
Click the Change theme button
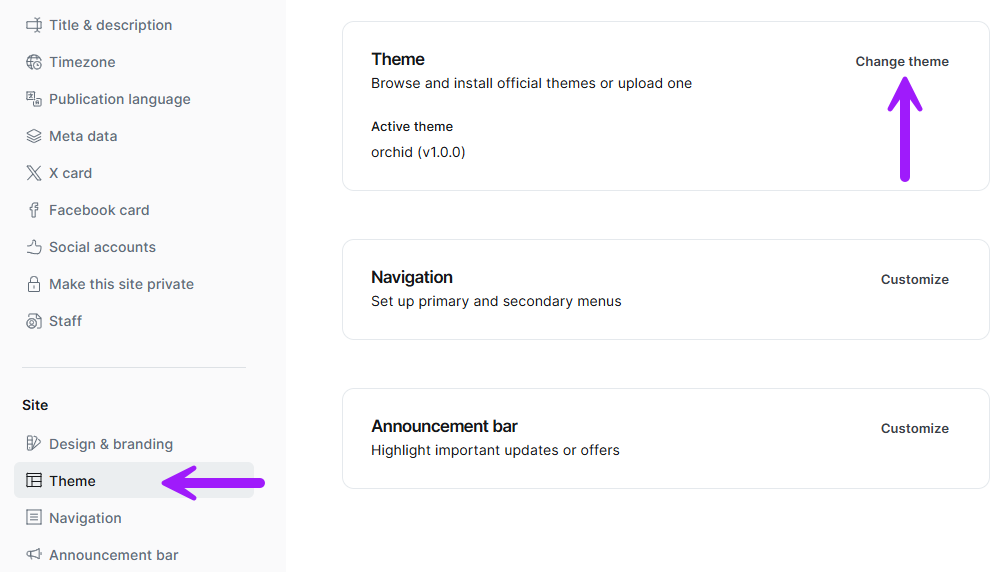(902, 62)
